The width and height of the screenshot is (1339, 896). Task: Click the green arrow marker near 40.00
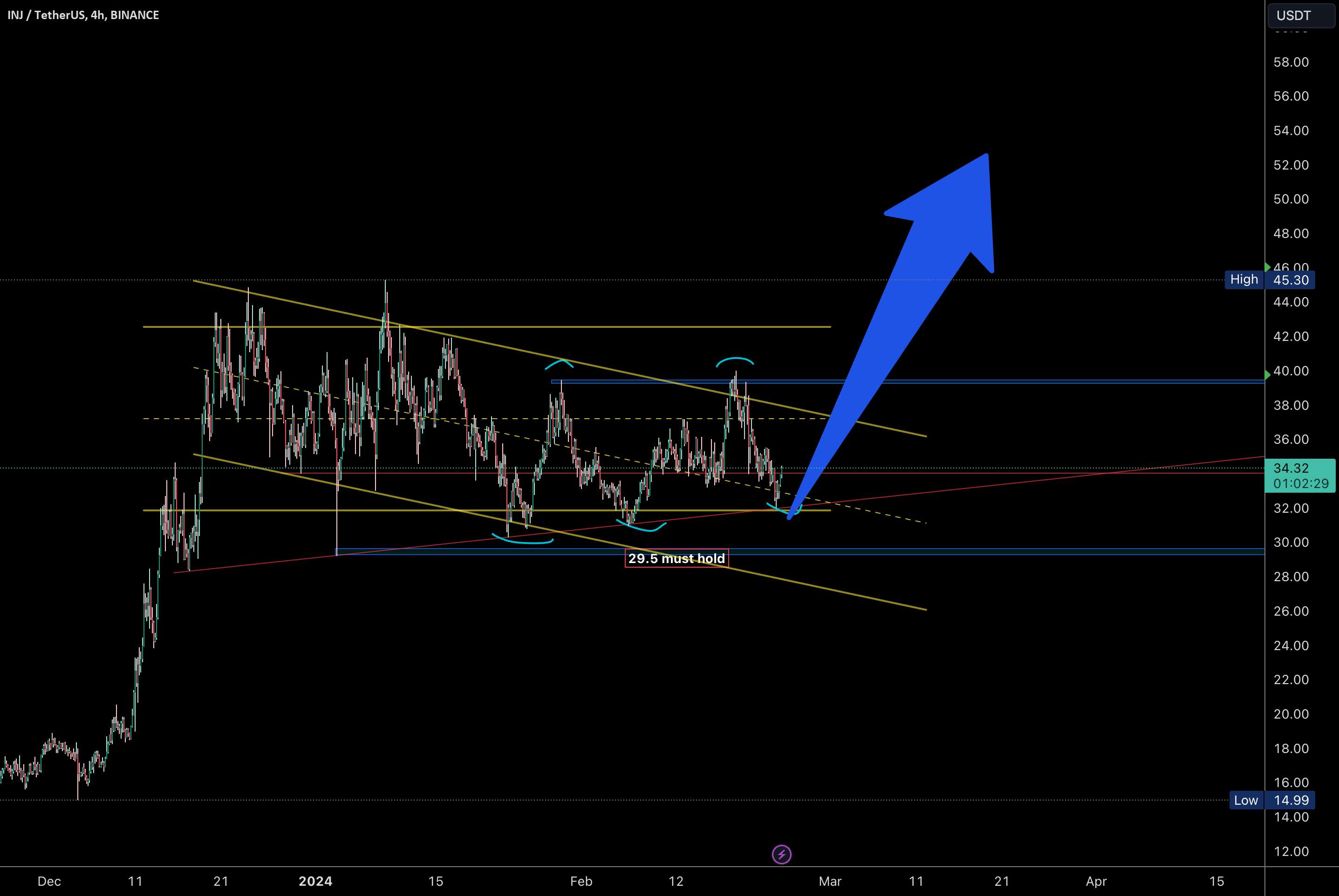[x=1268, y=374]
